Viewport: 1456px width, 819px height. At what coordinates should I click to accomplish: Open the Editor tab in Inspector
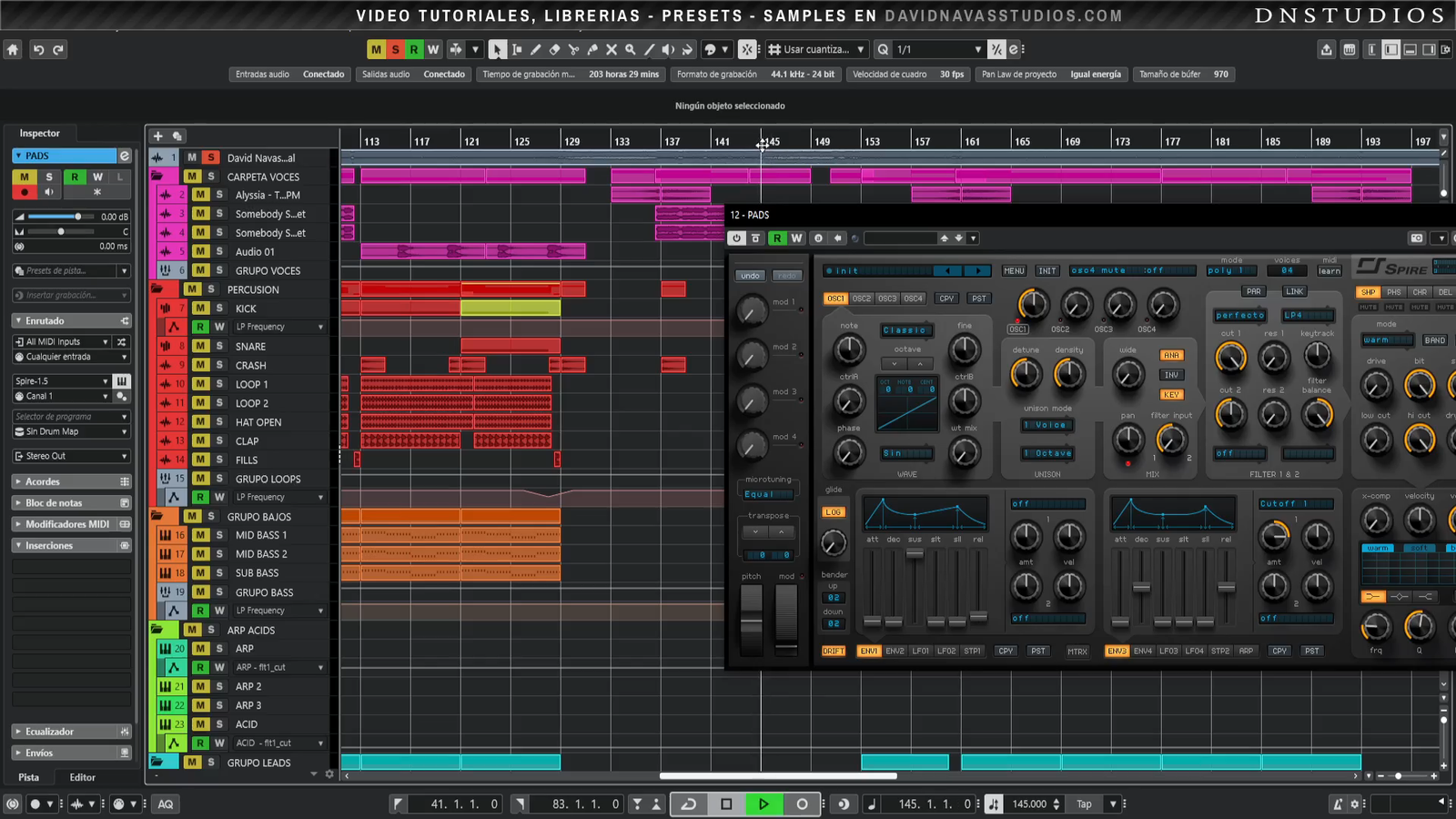pyautogui.click(x=82, y=777)
